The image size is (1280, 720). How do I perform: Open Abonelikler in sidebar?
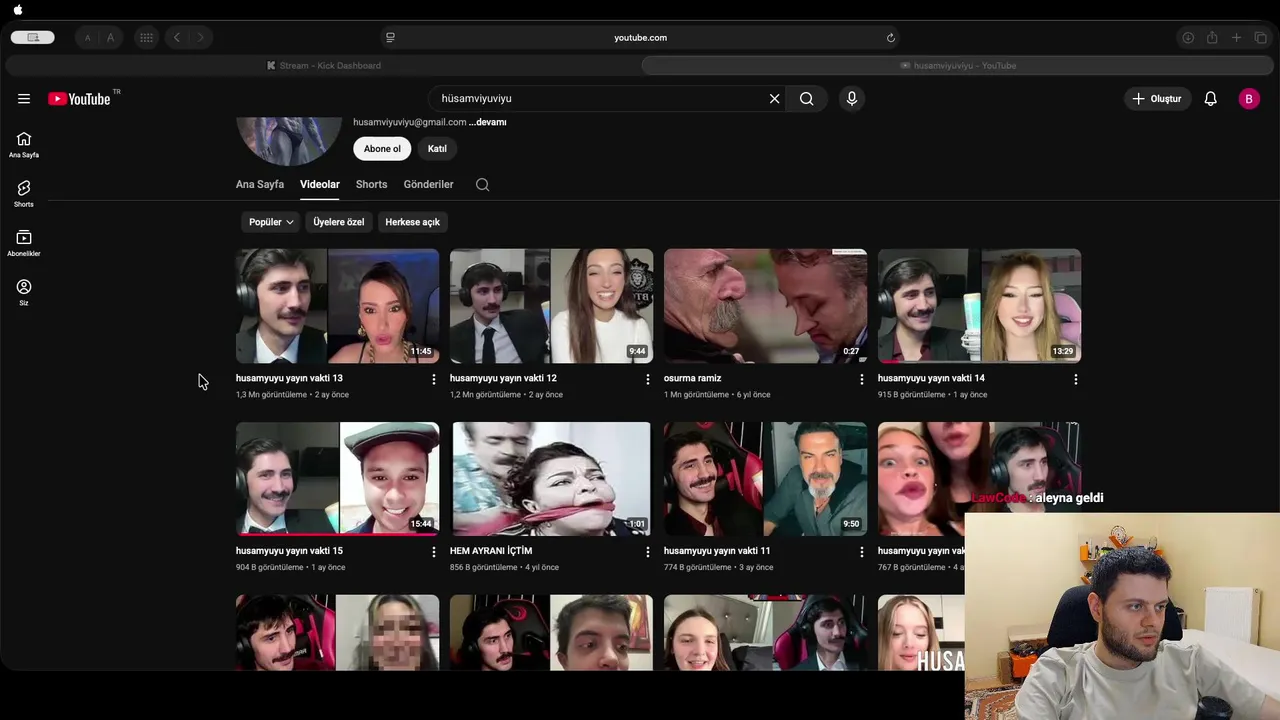24,243
